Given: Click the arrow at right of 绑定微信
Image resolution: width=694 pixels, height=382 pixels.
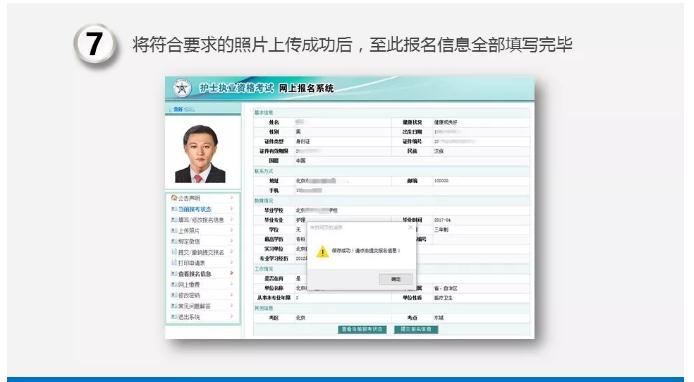Looking at the screenshot, I should click(231, 241).
